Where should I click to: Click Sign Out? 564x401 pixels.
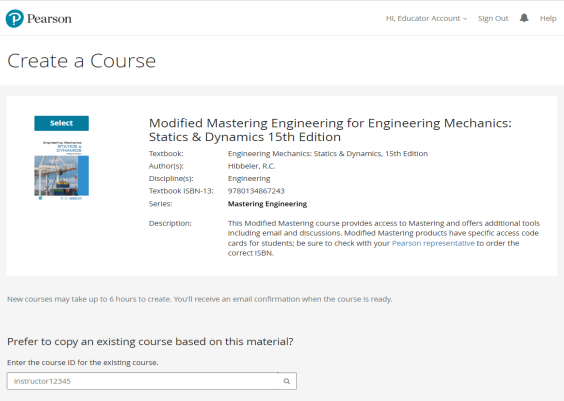[493, 18]
